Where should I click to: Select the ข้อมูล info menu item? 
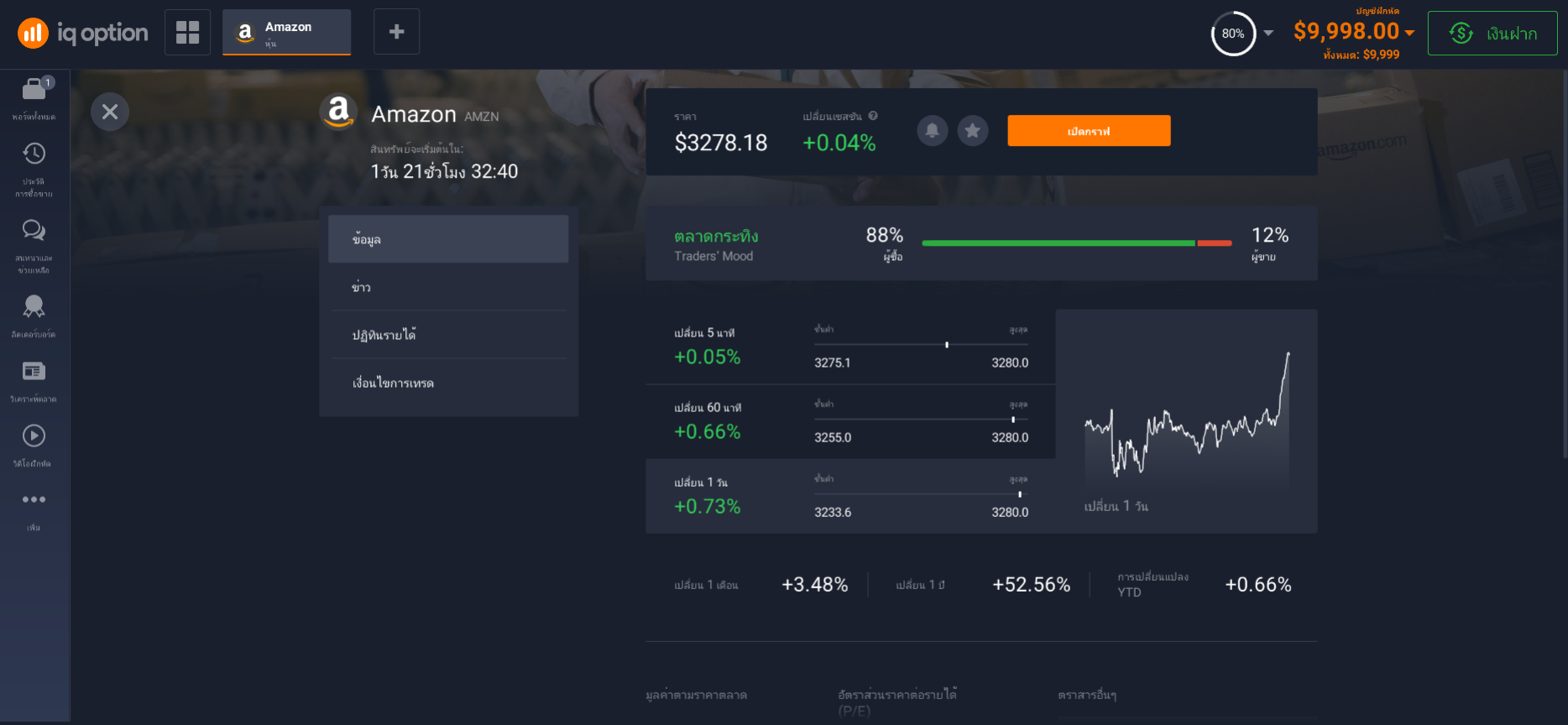click(448, 239)
